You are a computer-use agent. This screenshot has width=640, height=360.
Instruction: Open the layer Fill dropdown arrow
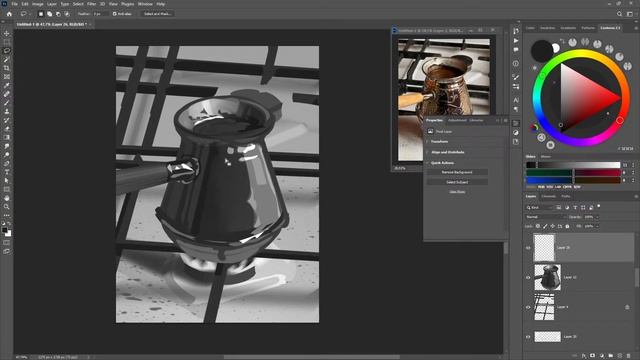[x=597, y=226]
